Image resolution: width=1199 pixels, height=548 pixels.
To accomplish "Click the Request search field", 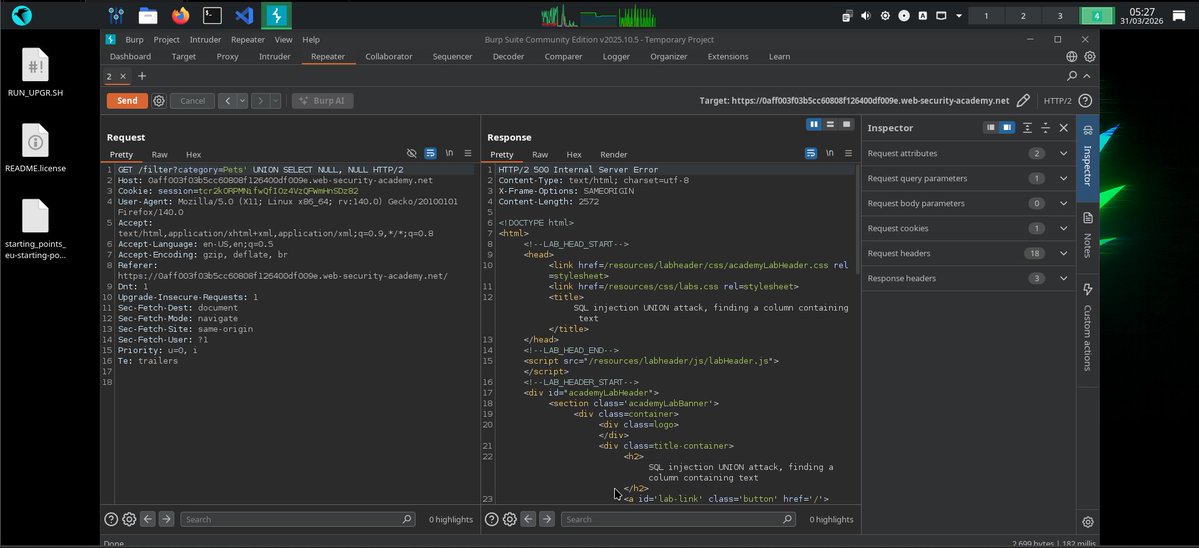I will tap(298, 519).
